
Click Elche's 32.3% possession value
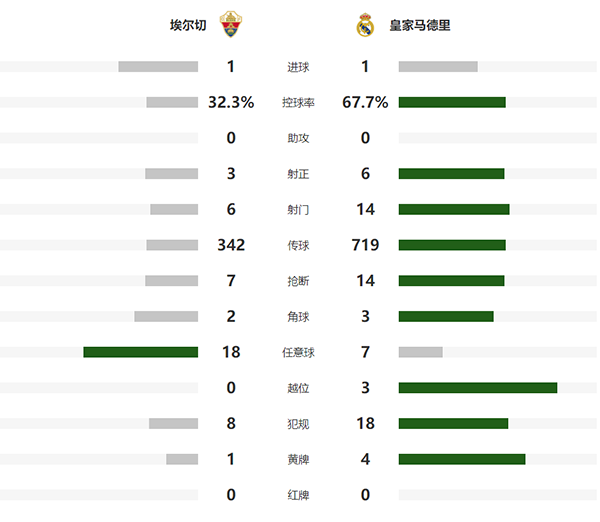pos(231,102)
